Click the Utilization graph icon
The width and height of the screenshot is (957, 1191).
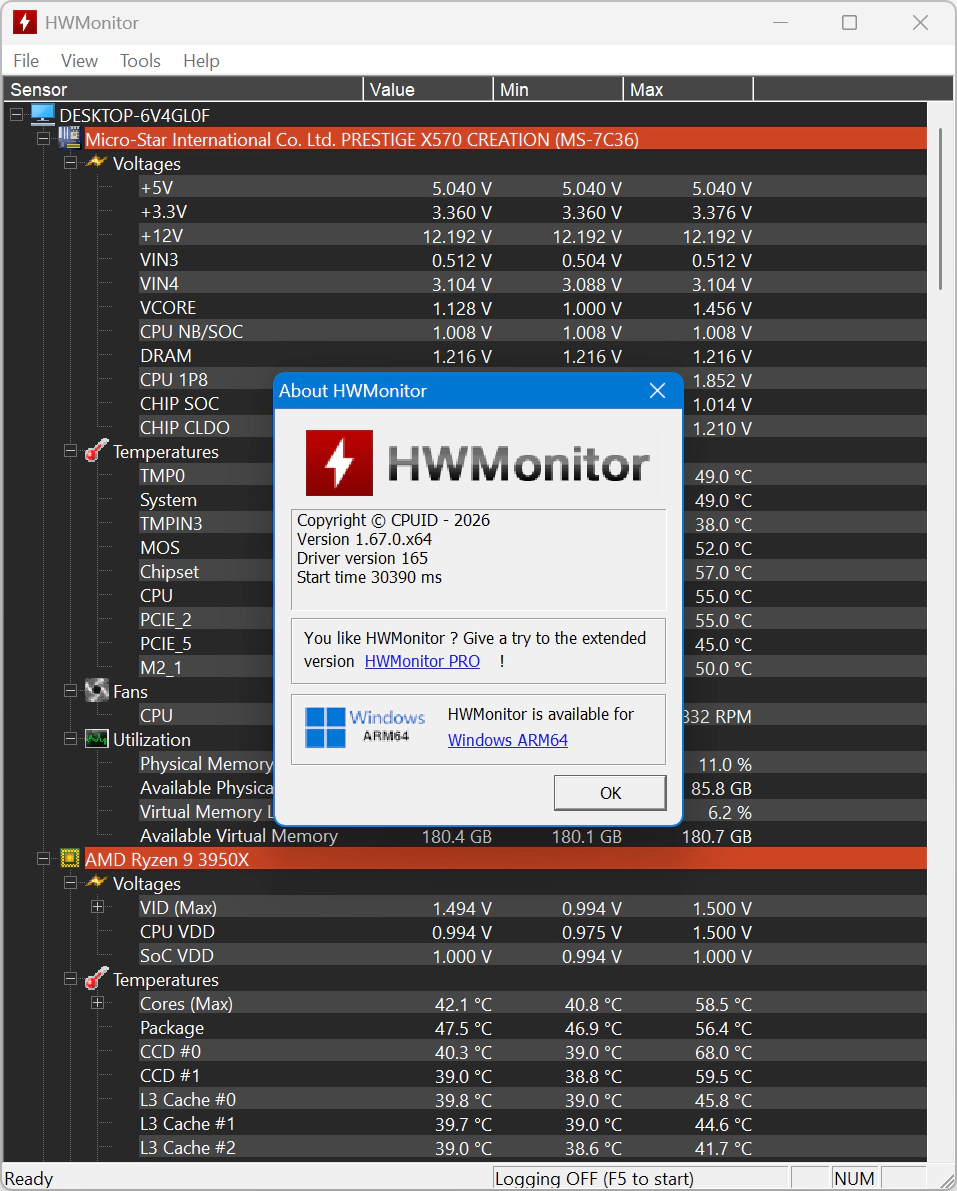coord(96,738)
